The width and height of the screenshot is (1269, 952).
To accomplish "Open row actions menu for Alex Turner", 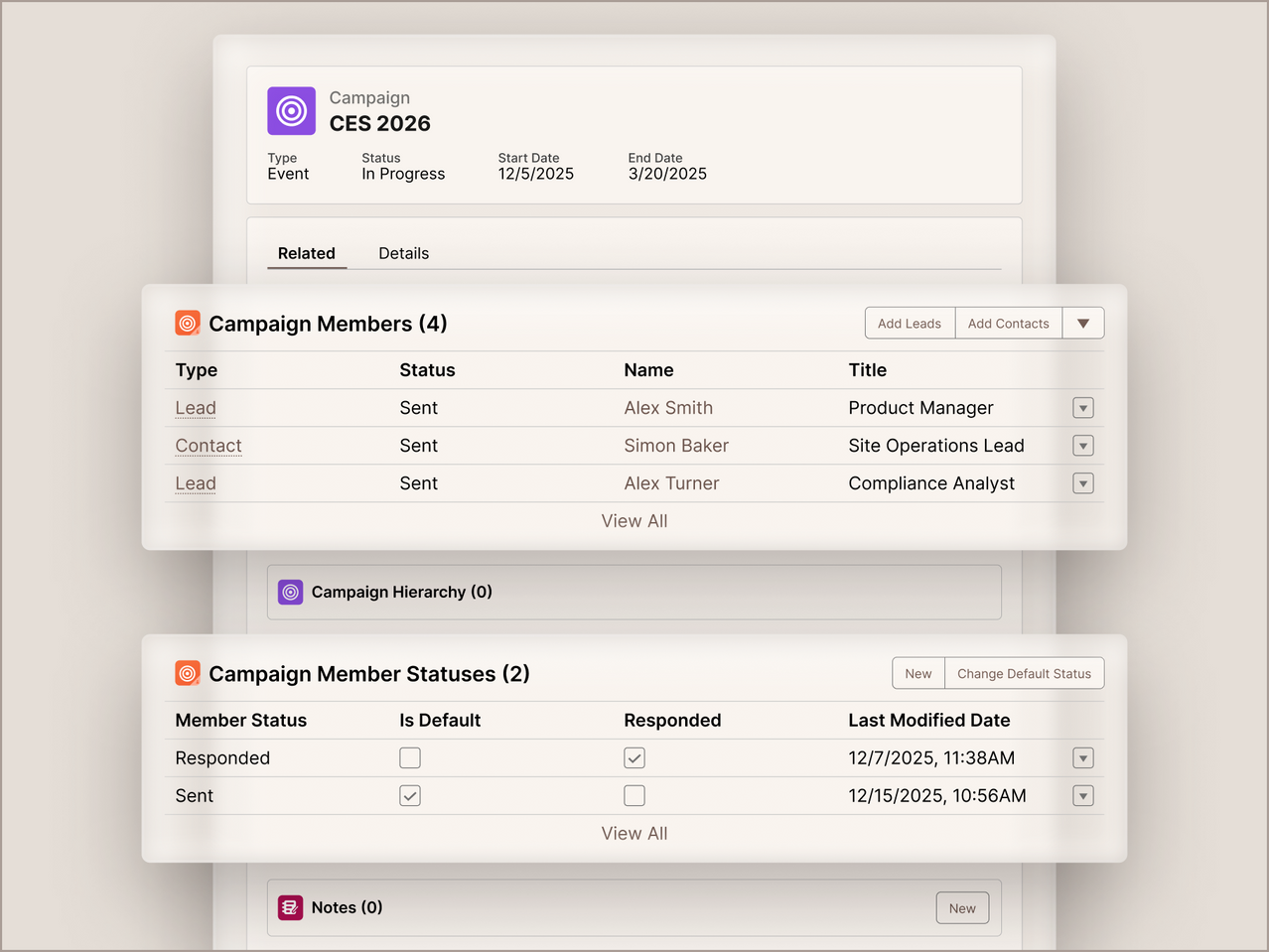I will click(1083, 483).
